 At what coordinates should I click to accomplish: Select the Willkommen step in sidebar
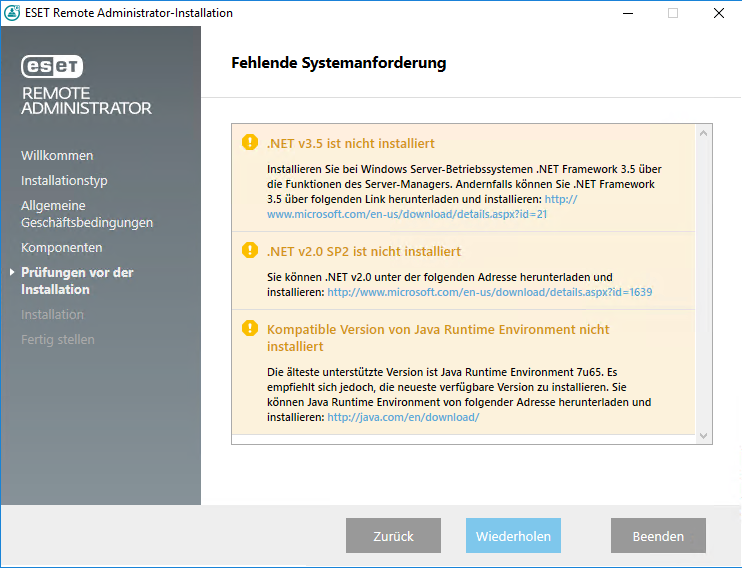pos(57,156)
